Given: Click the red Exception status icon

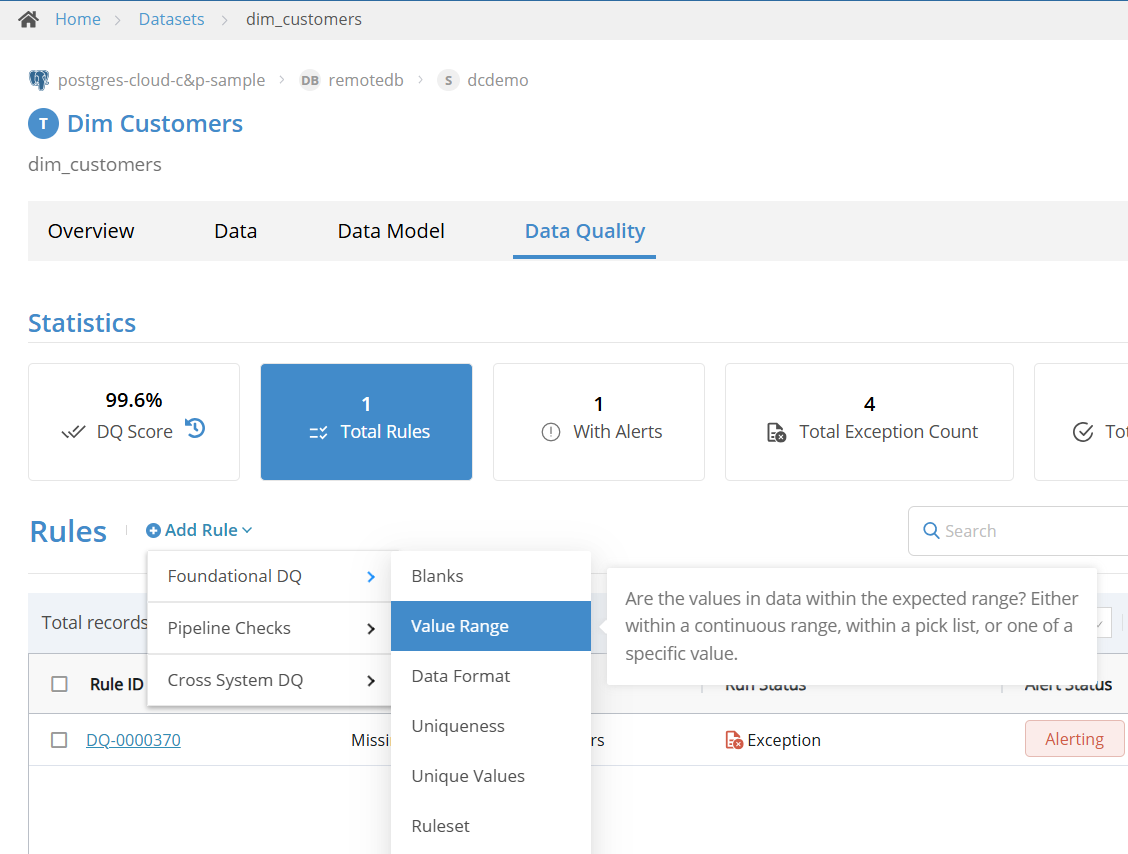Looking at the screenshot, I should [x=734, y=740].
